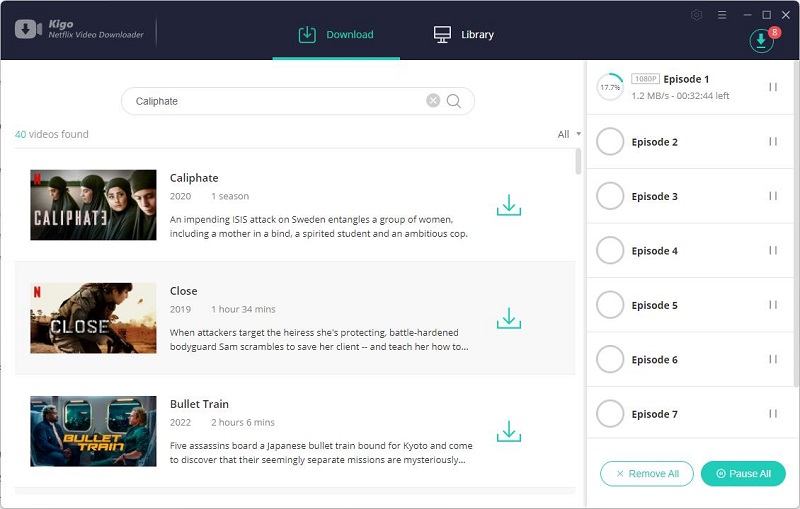Image resolution: width=800 pixels, height=509 pixels.
Task: Switch to the Download tab
Action: 336,35
